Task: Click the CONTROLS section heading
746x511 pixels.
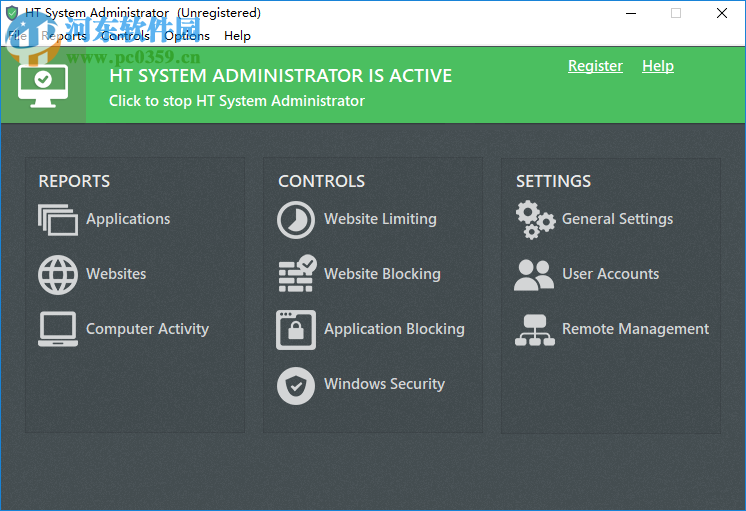Action: pos(322,181)
